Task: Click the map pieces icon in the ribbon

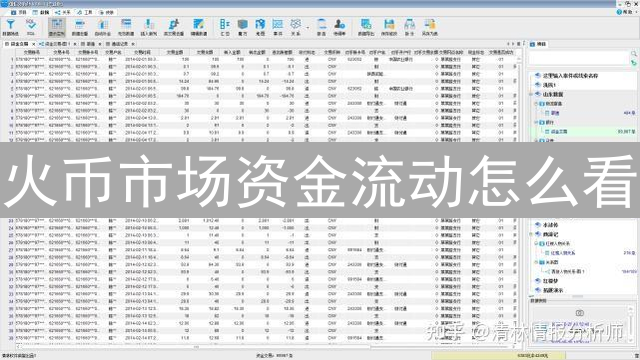Action: coord(260,27)
